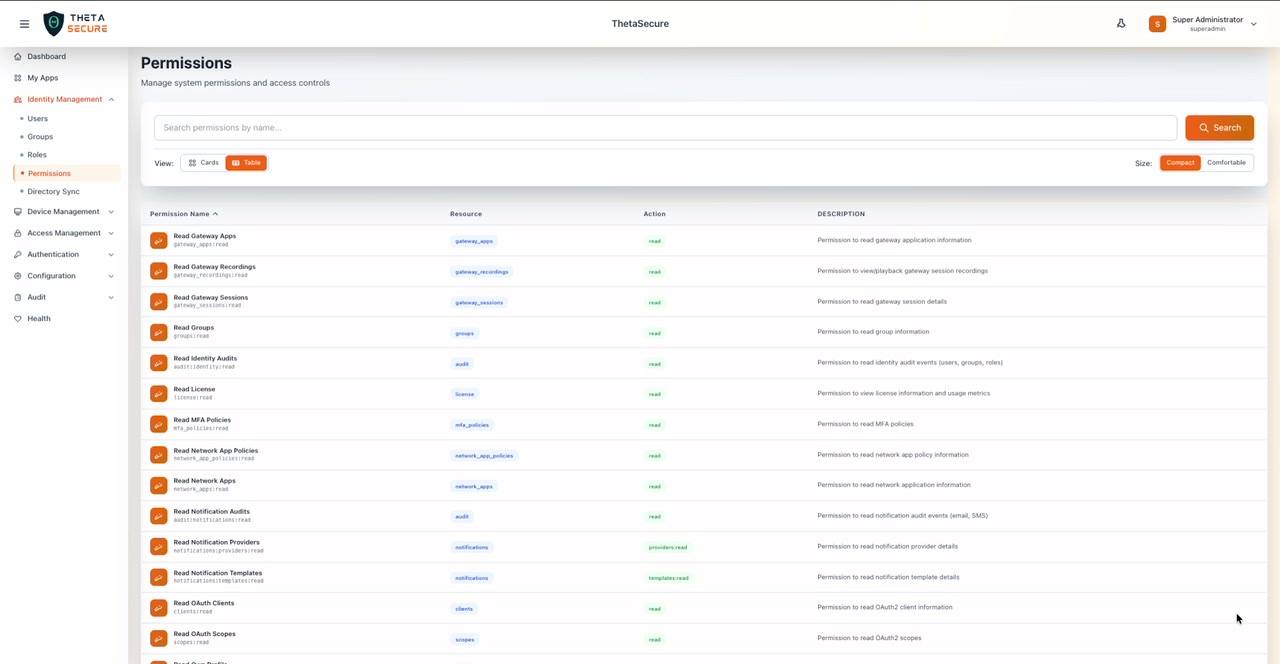
Task: Open the Dashboard sidebar icon
Action: click(x=17, y=56)
